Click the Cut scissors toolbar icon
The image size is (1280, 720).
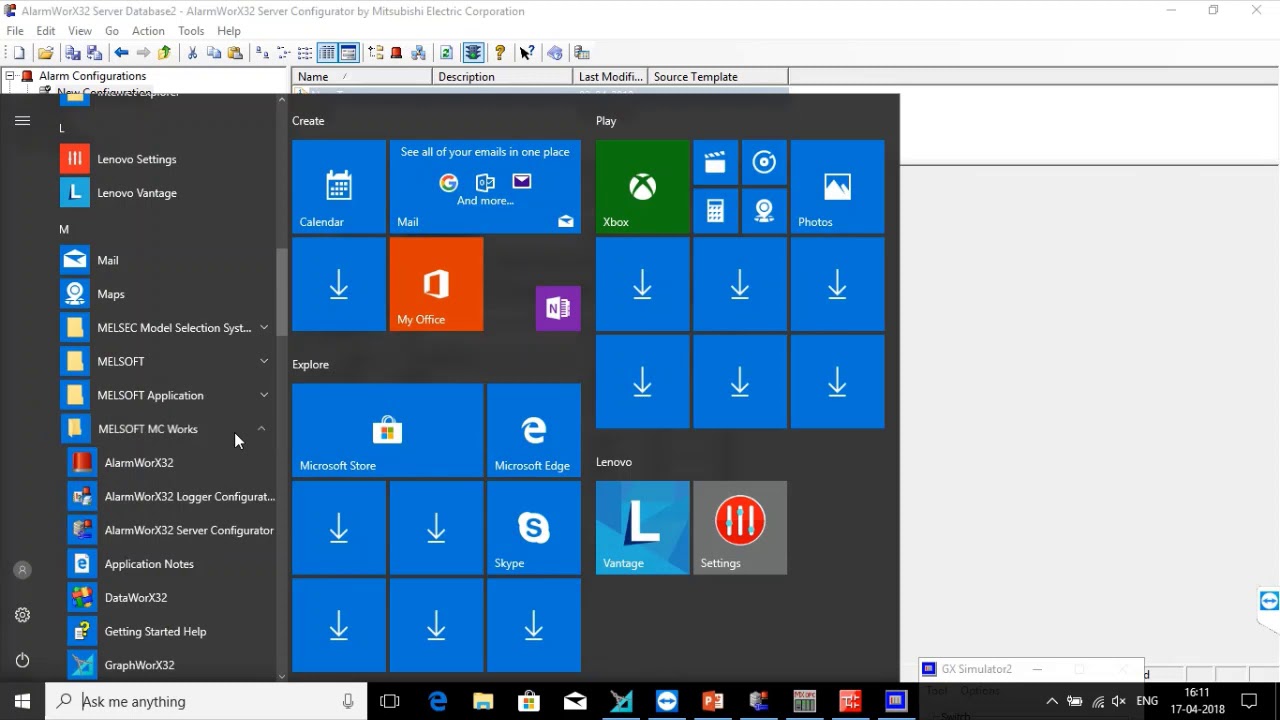[192, 53]
